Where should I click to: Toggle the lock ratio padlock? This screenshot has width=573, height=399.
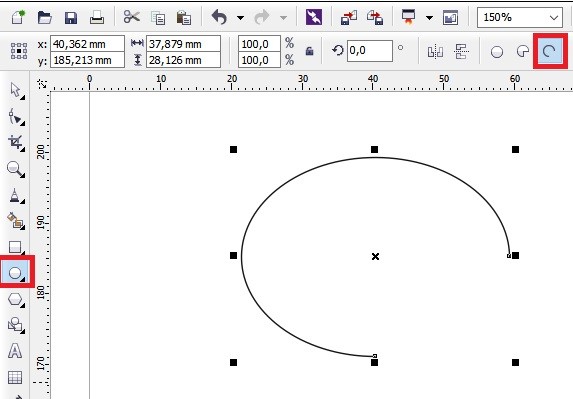[310, 51]
